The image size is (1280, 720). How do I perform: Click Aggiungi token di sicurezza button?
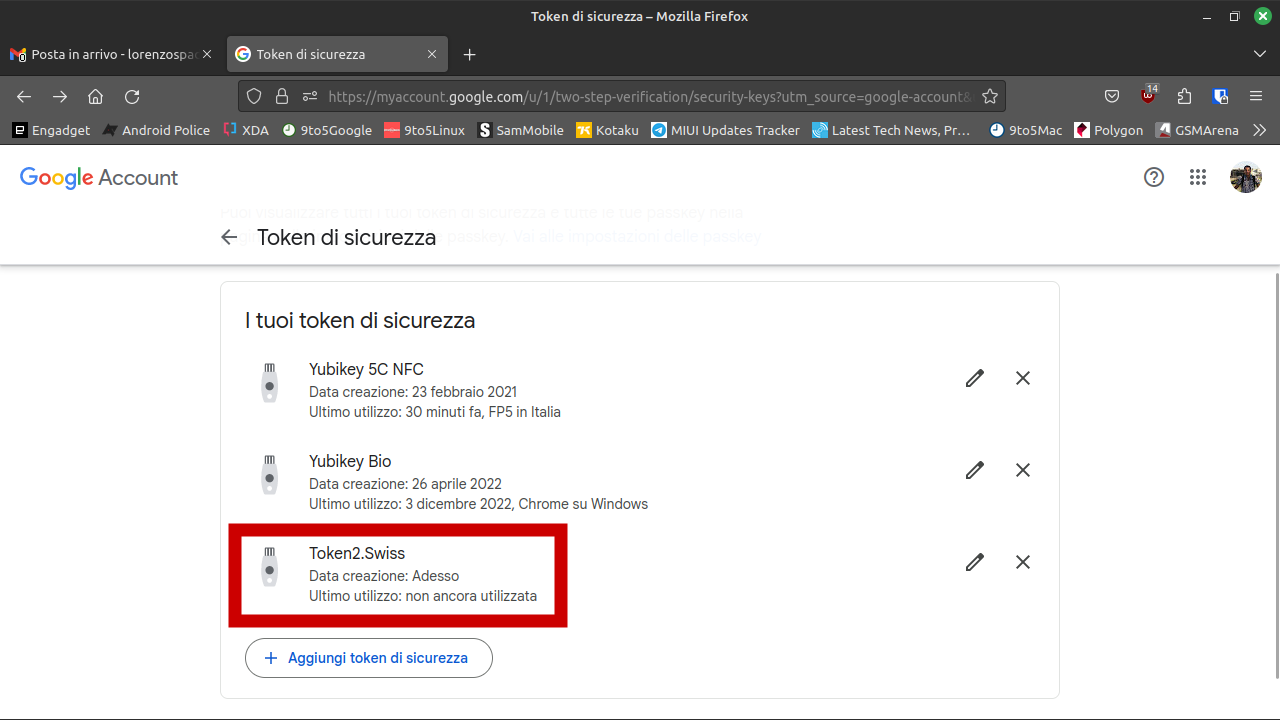(x=369, y=658)
